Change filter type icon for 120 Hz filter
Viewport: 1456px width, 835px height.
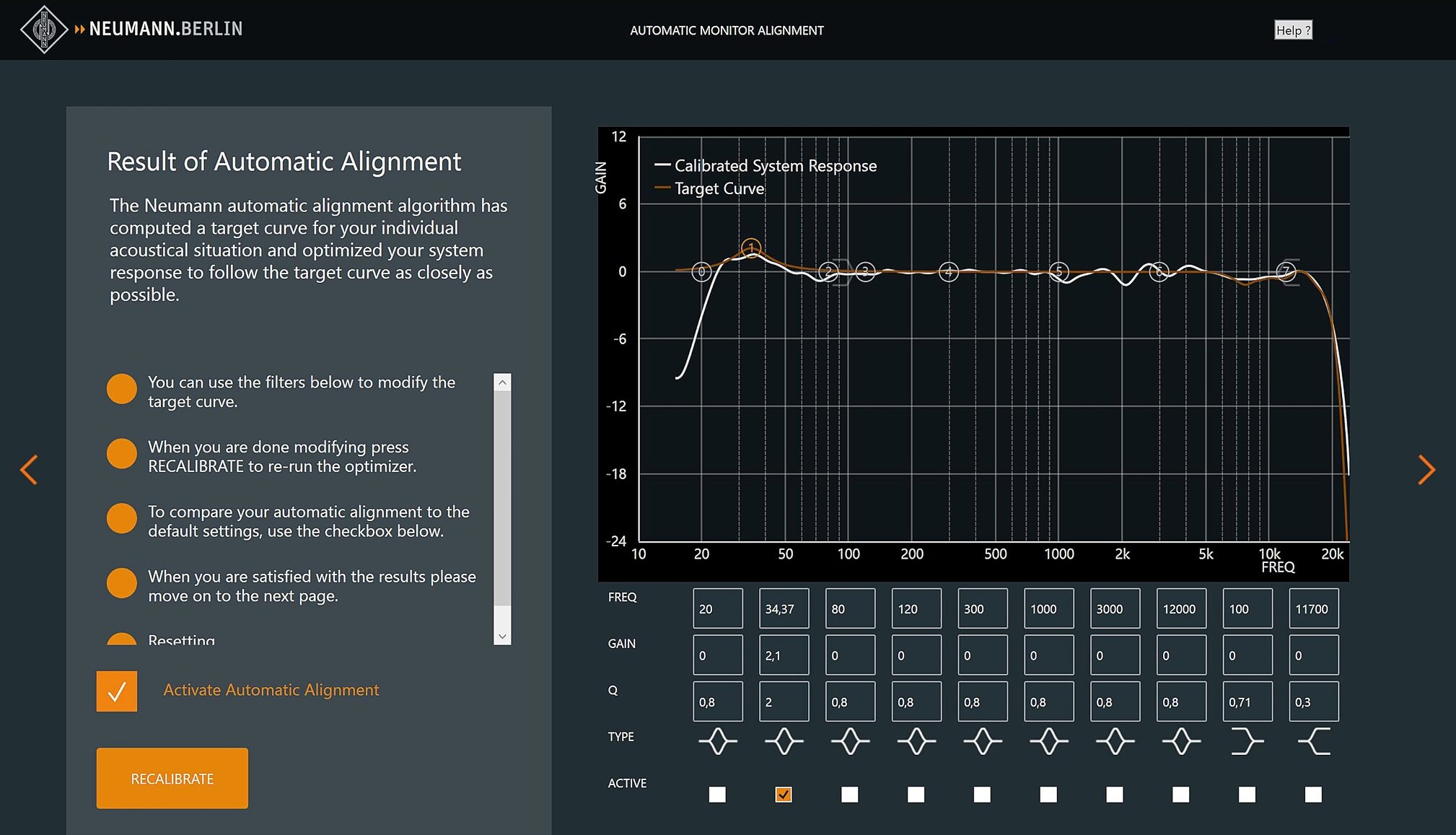pyautogui.click(x=916, y=741)
